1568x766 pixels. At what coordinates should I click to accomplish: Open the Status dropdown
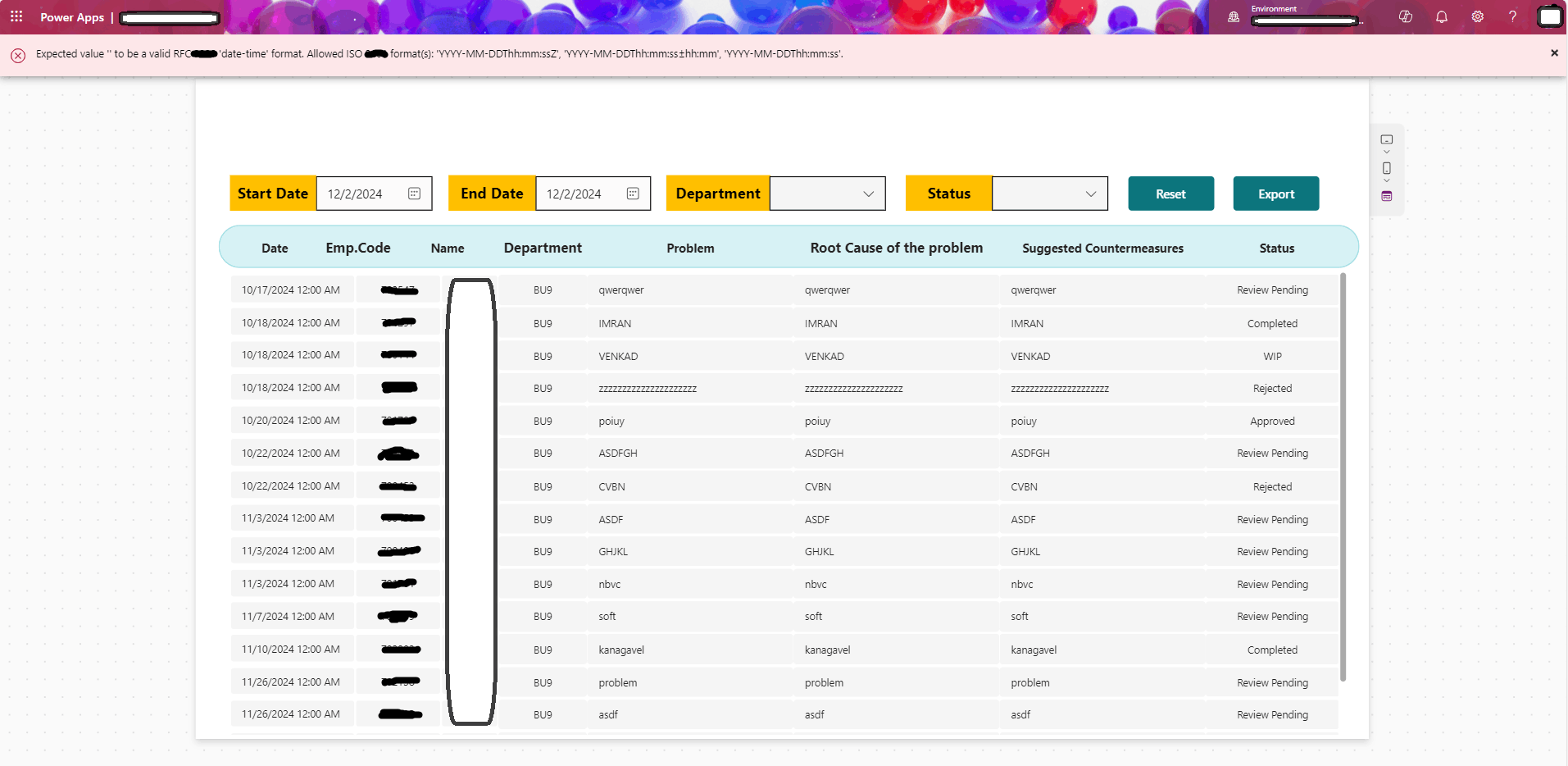tap(1050, 194)
